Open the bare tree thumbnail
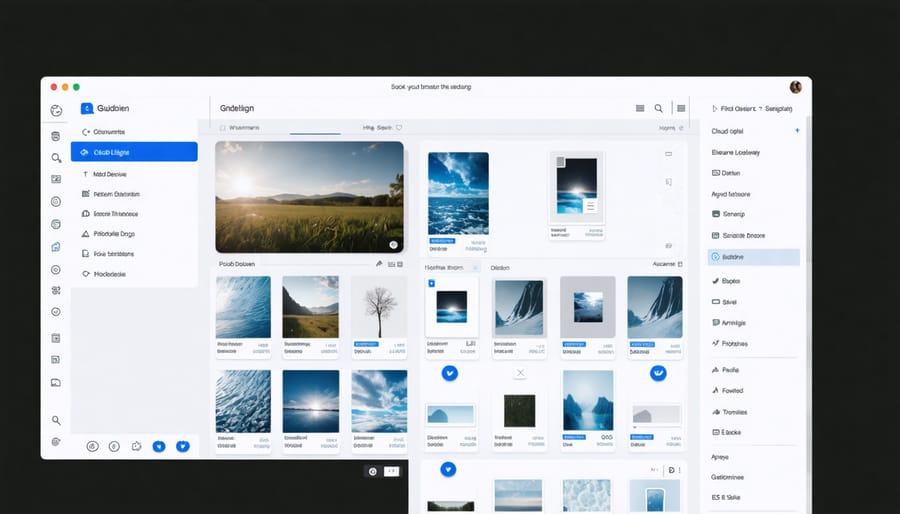Screen dimensions: 900x514 379,307
